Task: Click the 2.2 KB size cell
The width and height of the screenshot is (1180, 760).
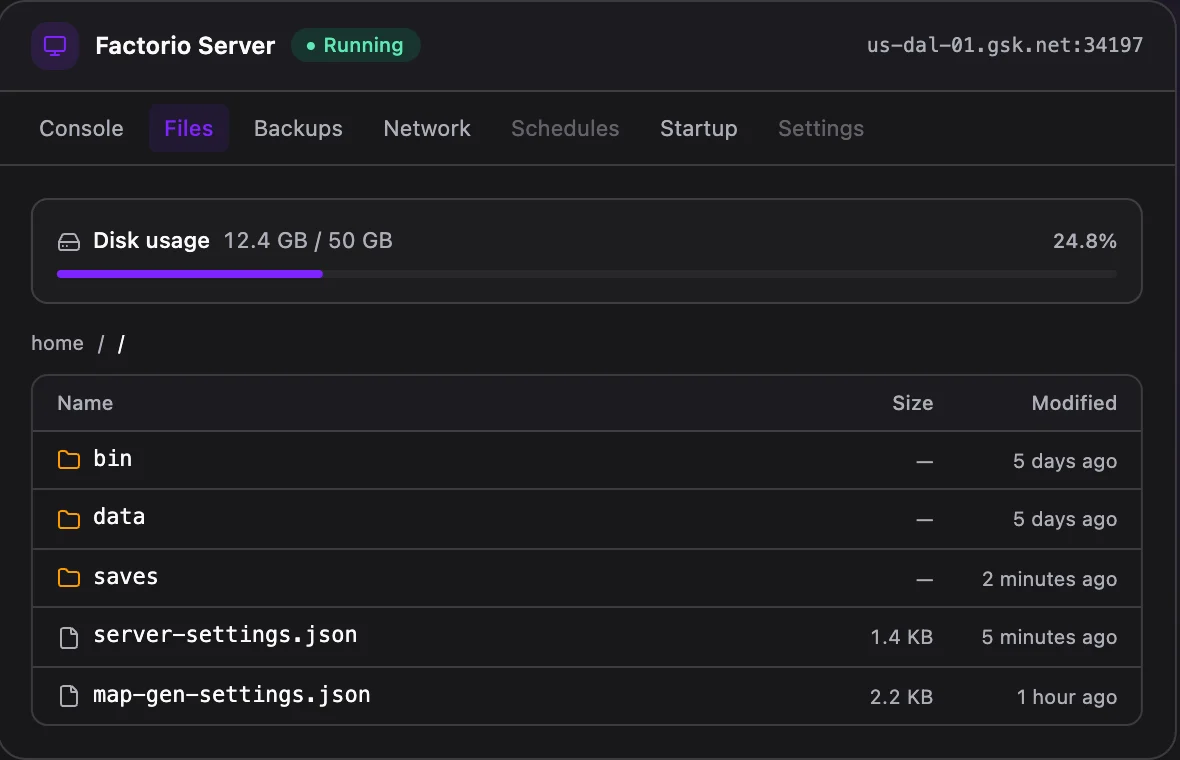Action: [x=902, y=698]
